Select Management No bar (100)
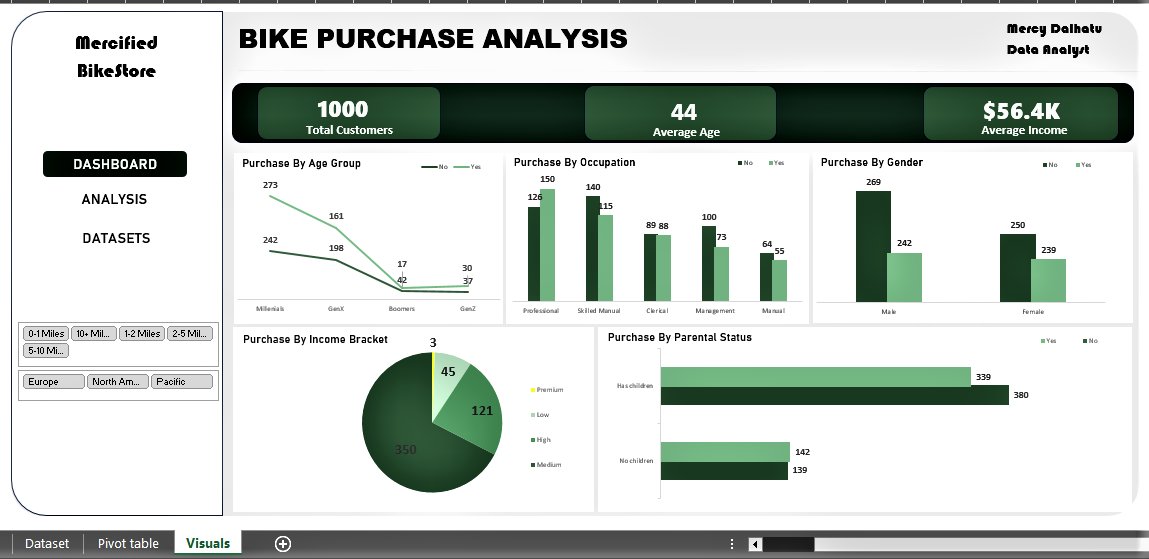The image size is (1149, 559). click(709, 263)
